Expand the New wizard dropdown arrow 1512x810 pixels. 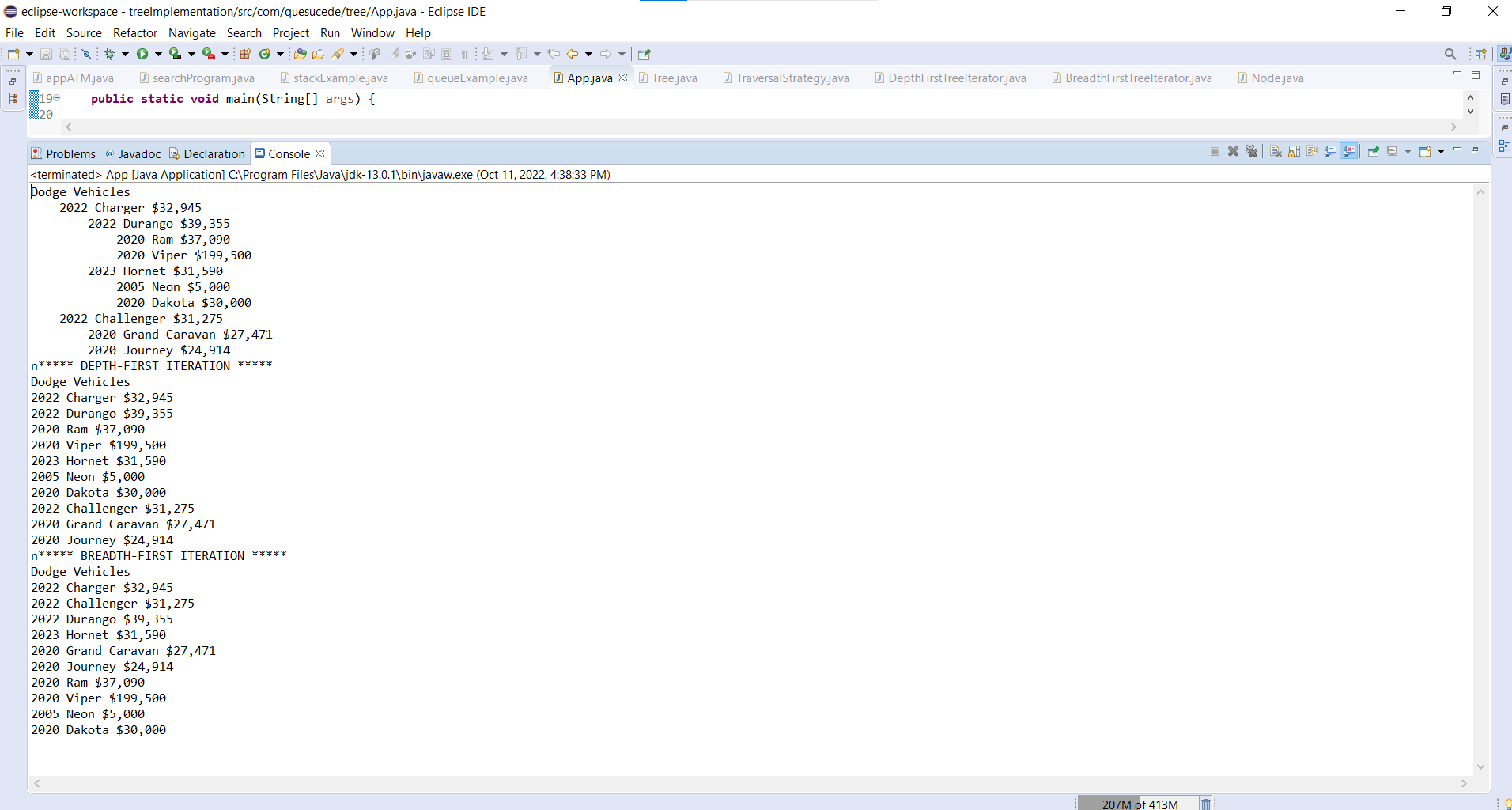tap(29, 54)
